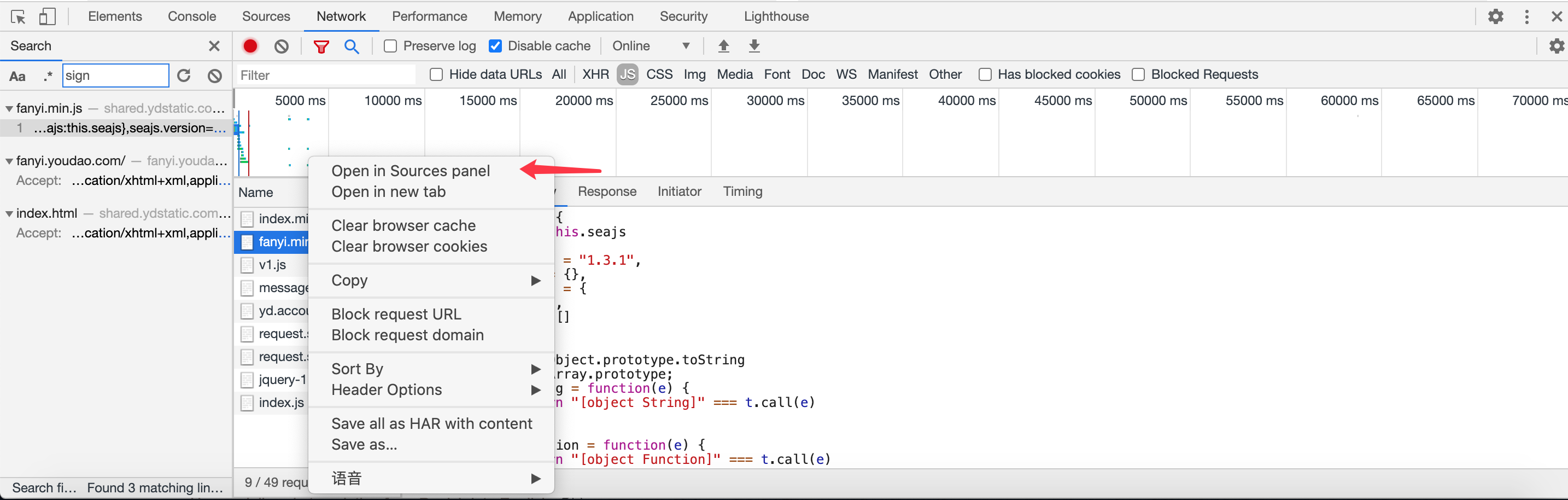
Task: Expand the 语音 submenu
Action: click(x=431, y=479)
